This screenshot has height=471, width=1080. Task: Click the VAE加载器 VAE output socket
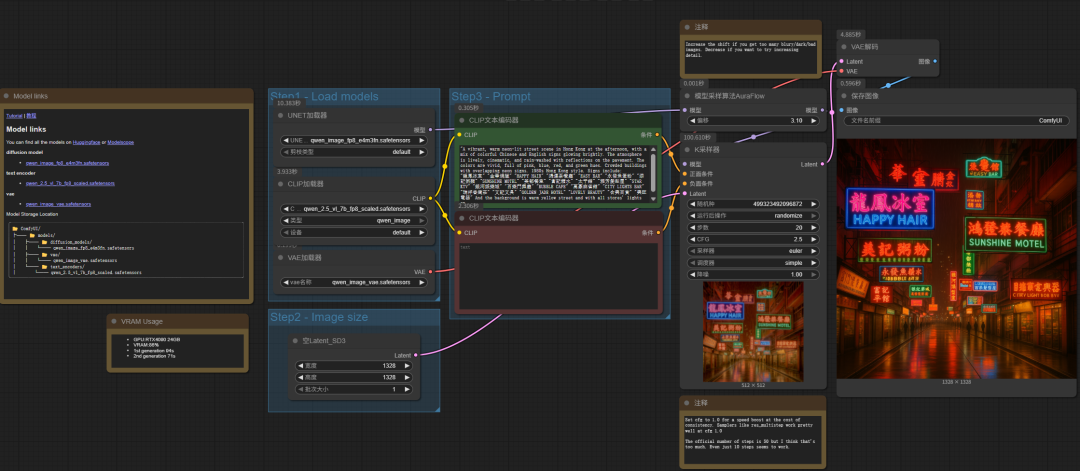click(430, 271)
